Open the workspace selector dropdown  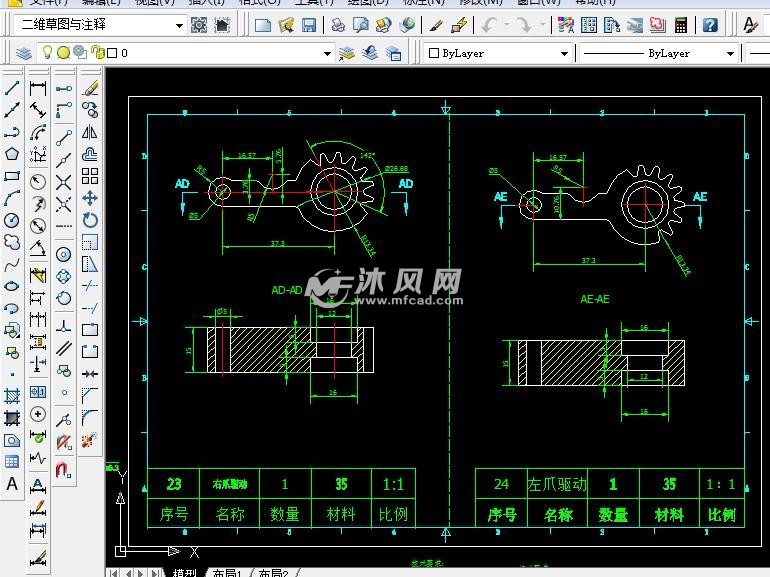(180, 25)
